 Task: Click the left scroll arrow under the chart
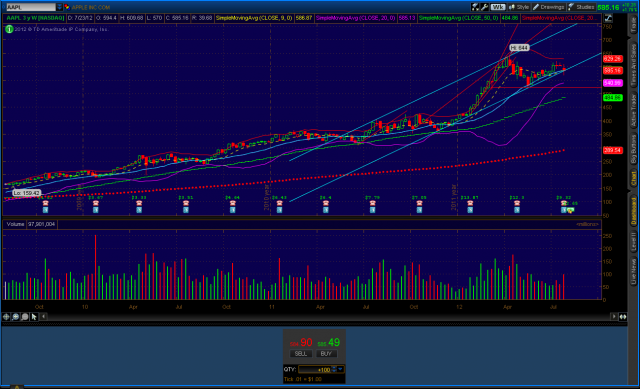(x=43, y=316)
